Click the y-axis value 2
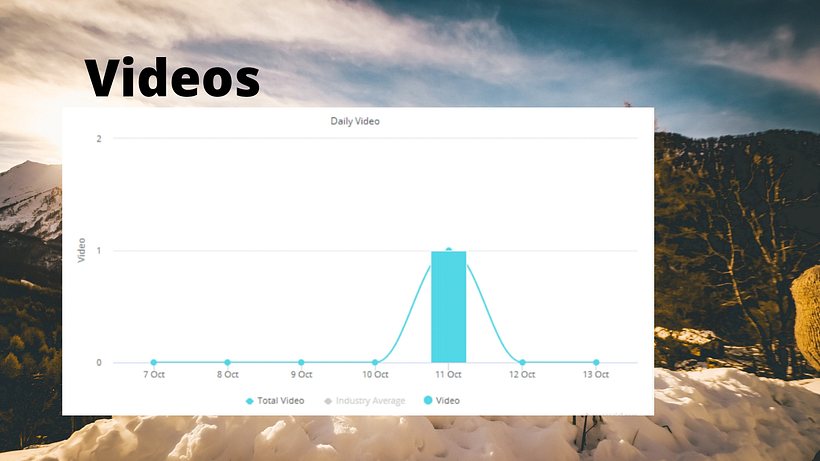The image size is (820, 461). pos(99,139)
